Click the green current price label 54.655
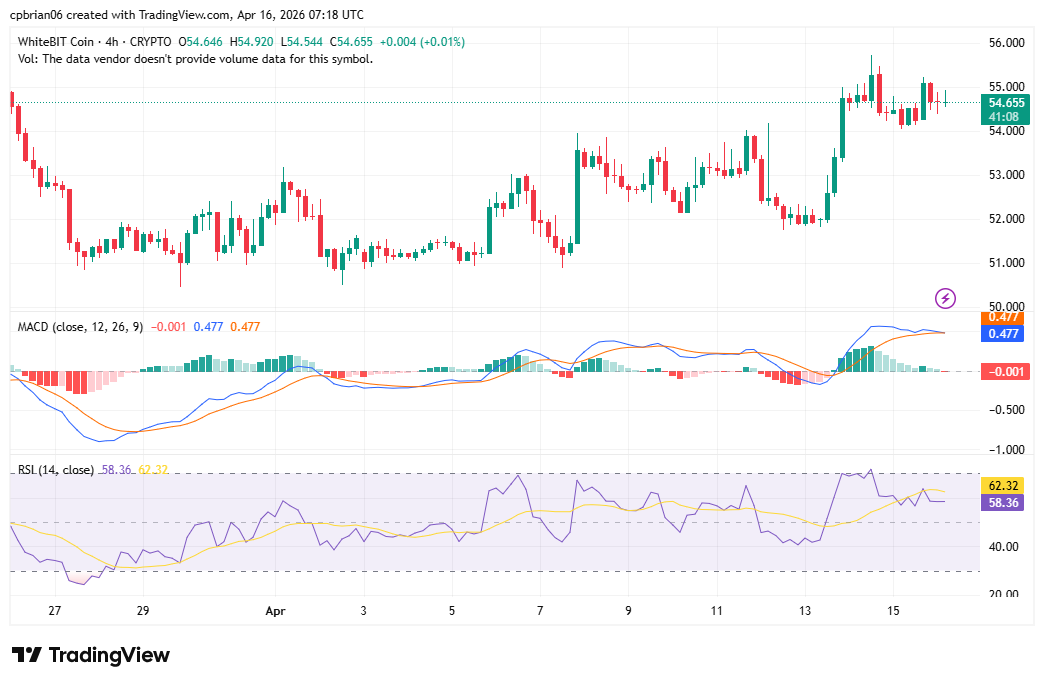This screenshot has height=685, width=1044. click(1005, 102)
